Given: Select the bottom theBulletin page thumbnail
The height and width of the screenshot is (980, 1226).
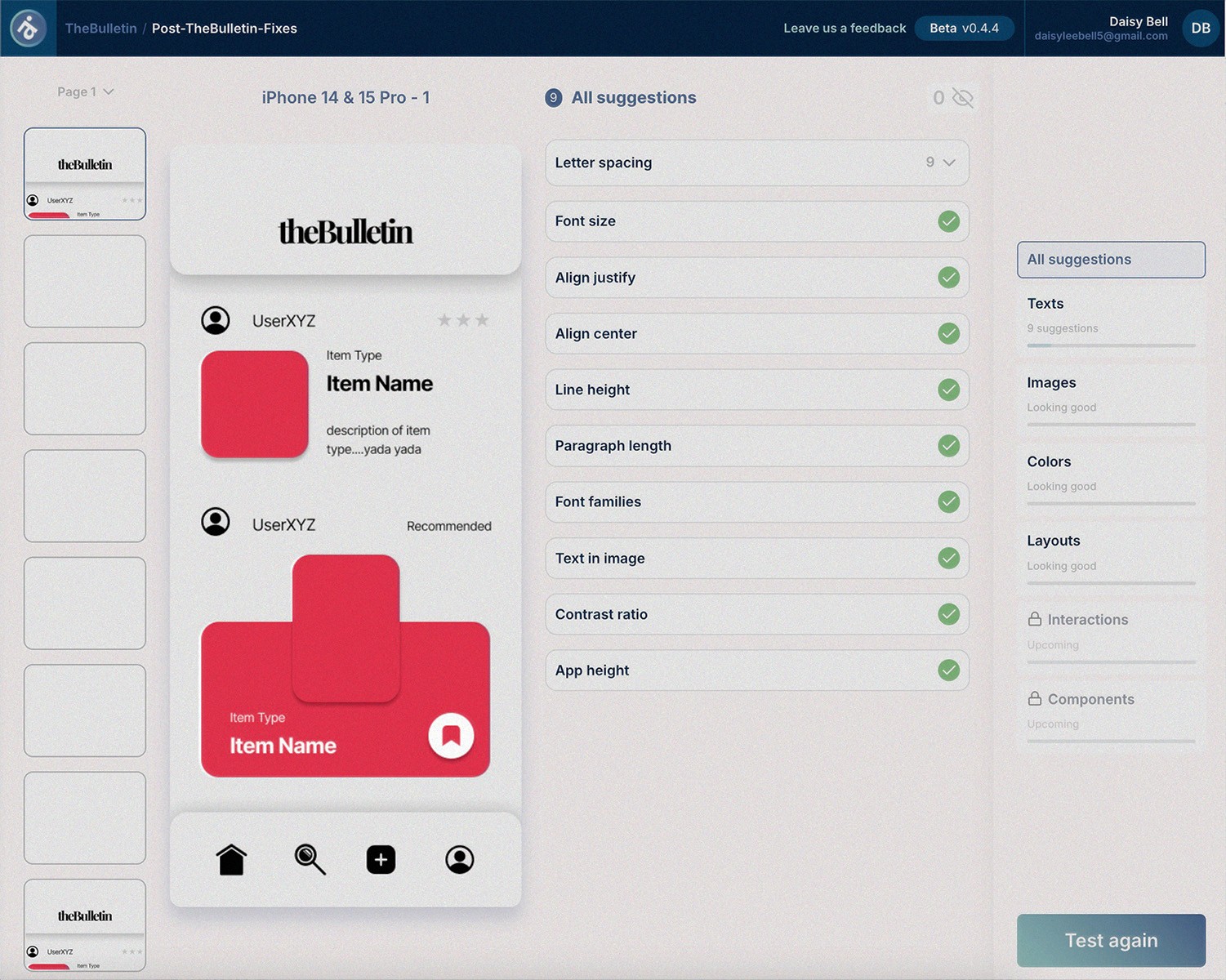Looking at the screenshot, I should (x=85, y=925).
